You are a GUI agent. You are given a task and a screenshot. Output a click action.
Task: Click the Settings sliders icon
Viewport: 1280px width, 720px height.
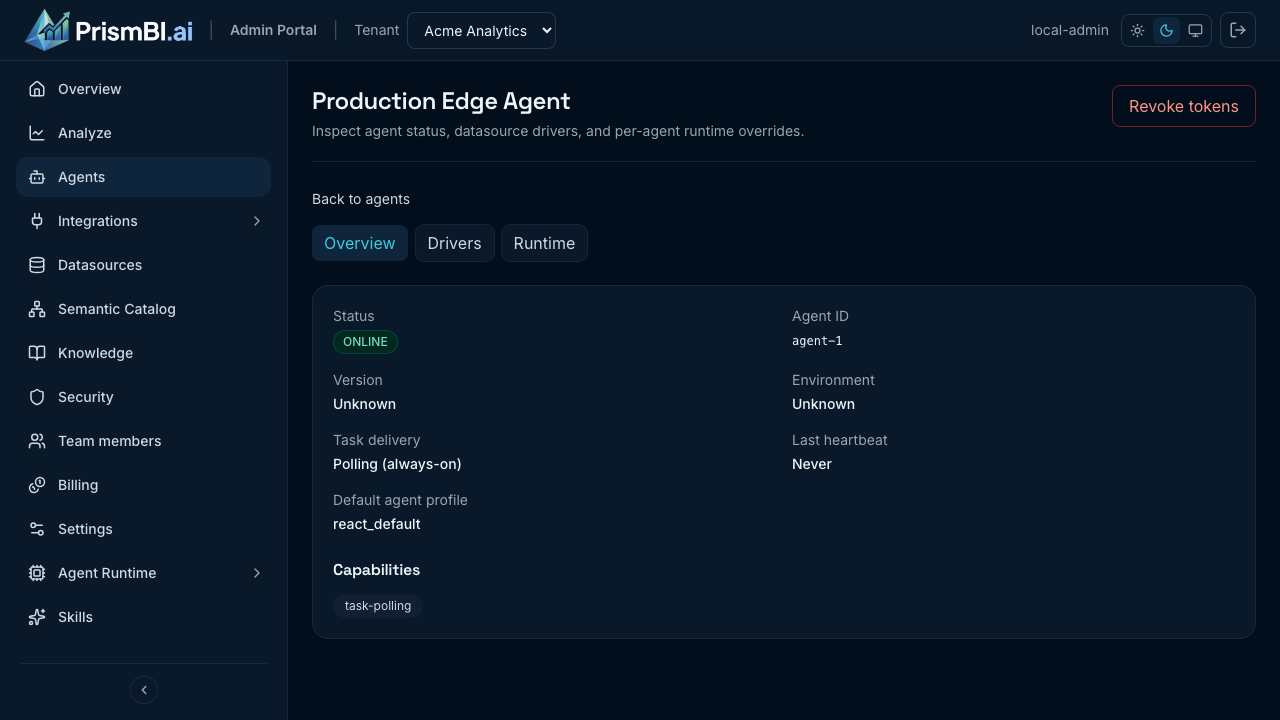pyautogui.click(x=37, y=529)
